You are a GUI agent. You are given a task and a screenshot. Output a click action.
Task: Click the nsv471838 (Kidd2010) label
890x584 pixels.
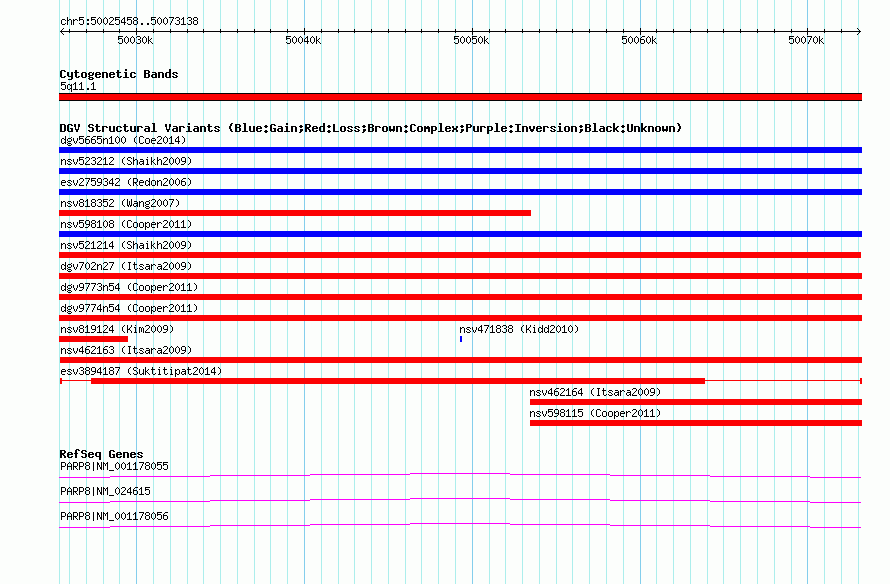[x=519, y=329]
